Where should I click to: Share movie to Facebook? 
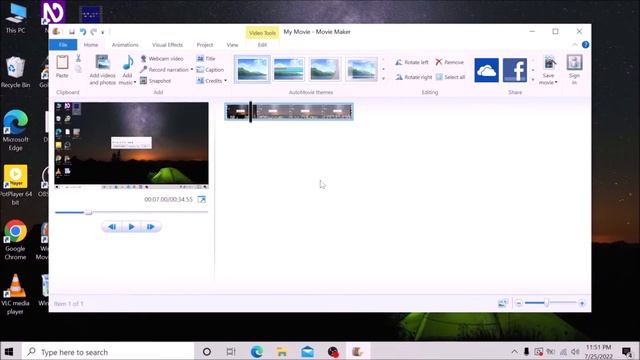pos(515,70)
